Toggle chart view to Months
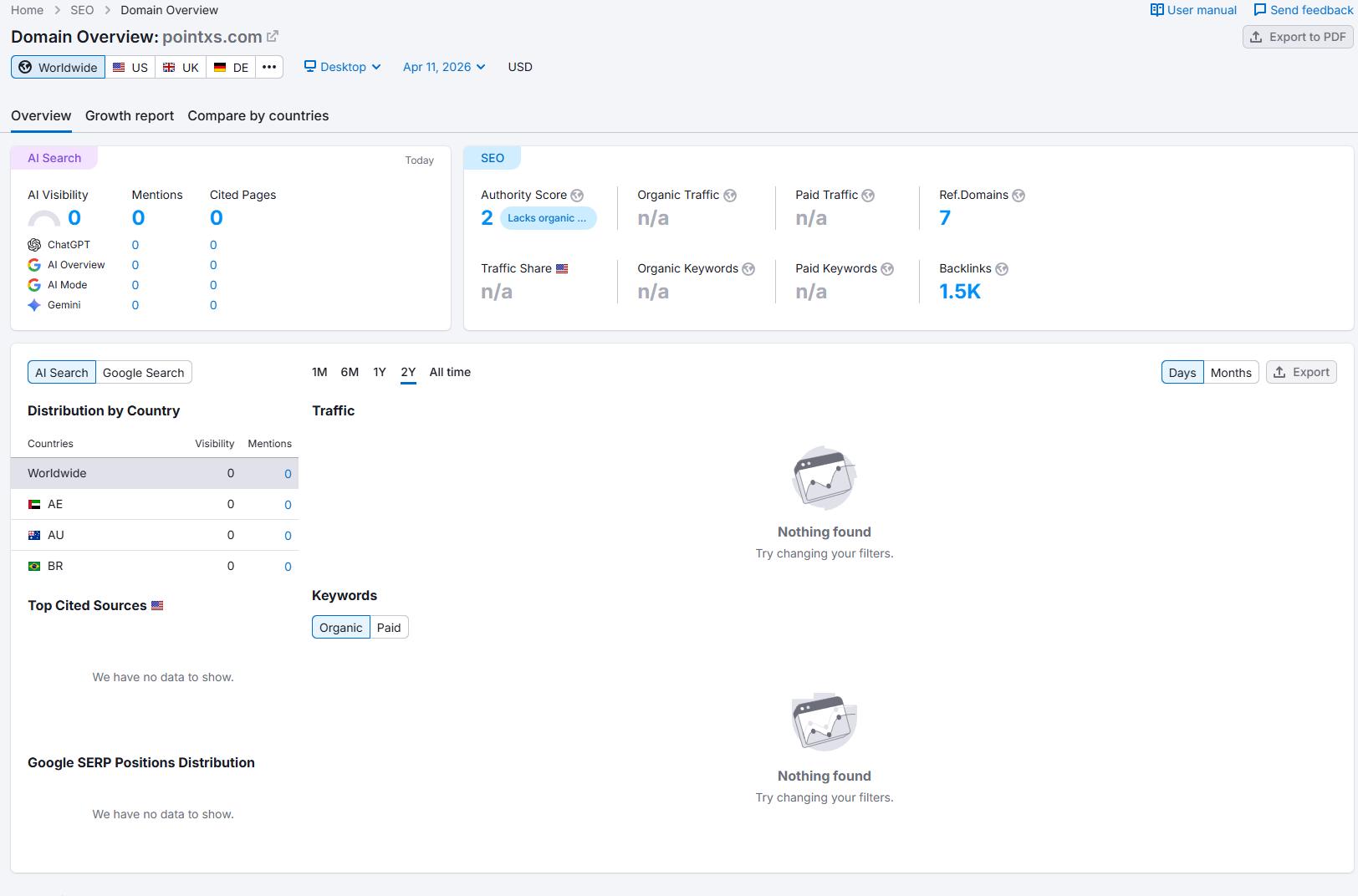The height and width of the screenshot is (896, 1358). [x=1231, y=373]
